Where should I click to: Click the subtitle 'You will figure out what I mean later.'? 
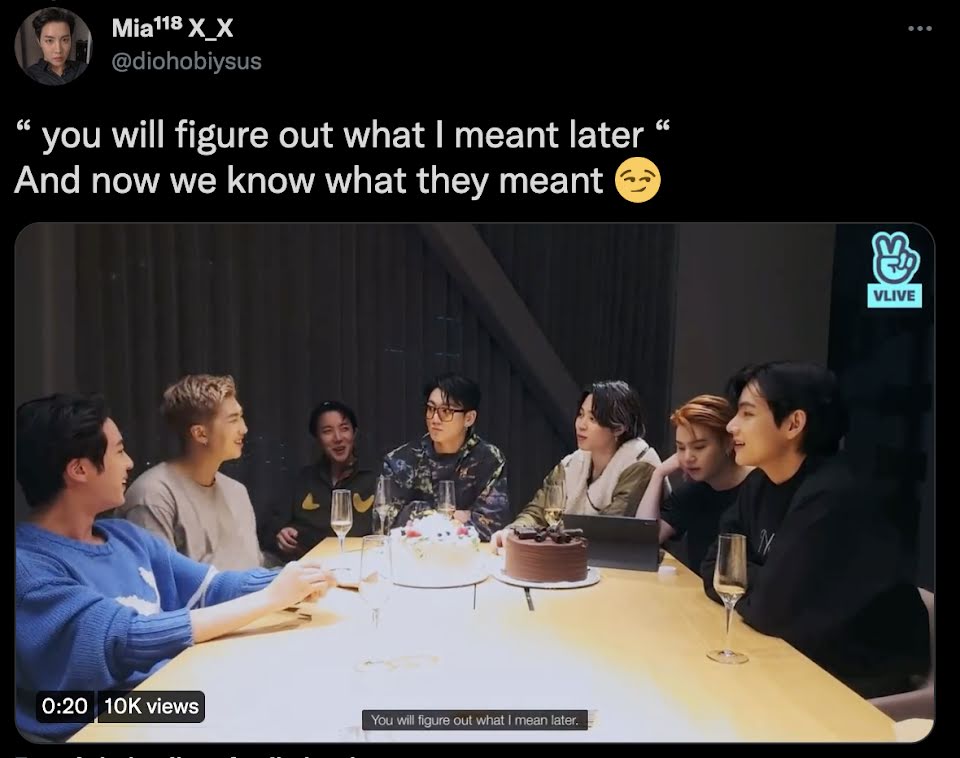pyautogui.click(x=474, y=720)
